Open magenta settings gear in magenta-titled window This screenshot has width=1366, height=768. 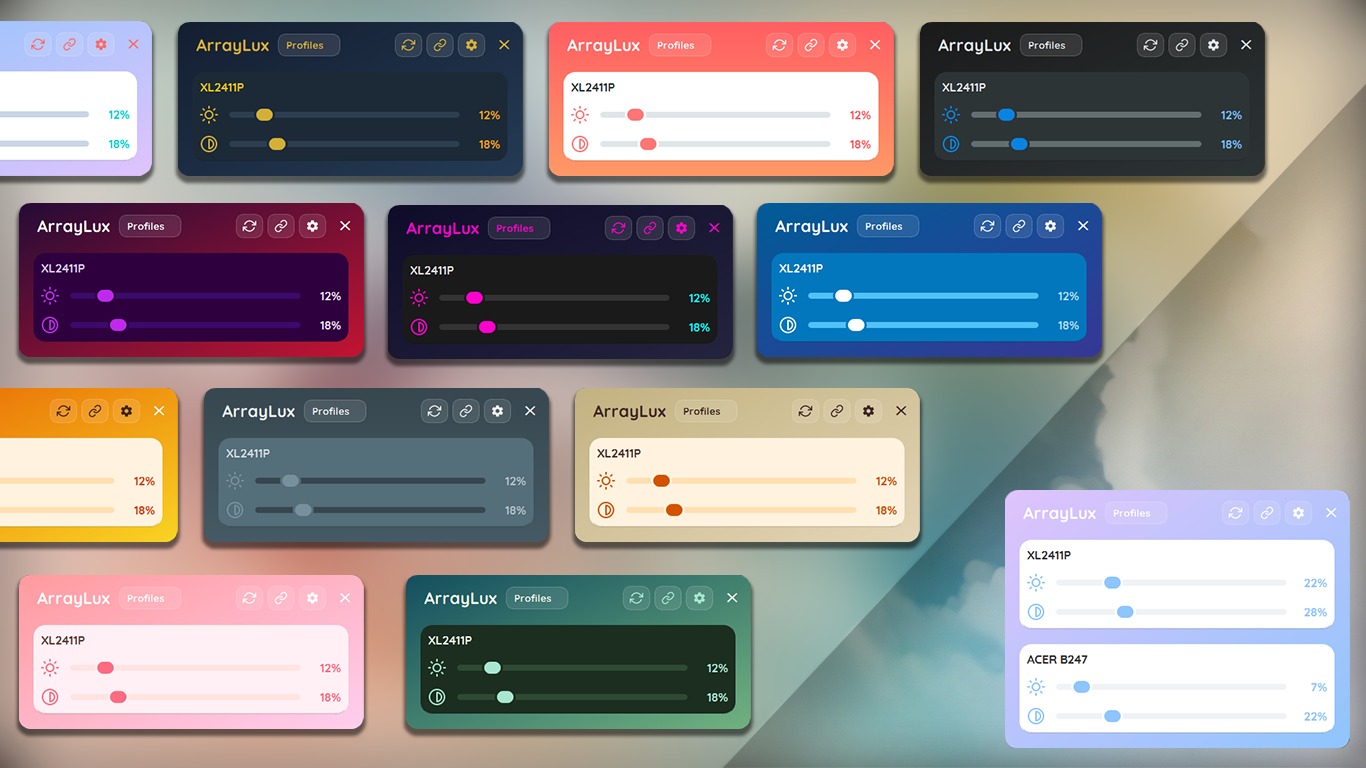pos(682,228)
